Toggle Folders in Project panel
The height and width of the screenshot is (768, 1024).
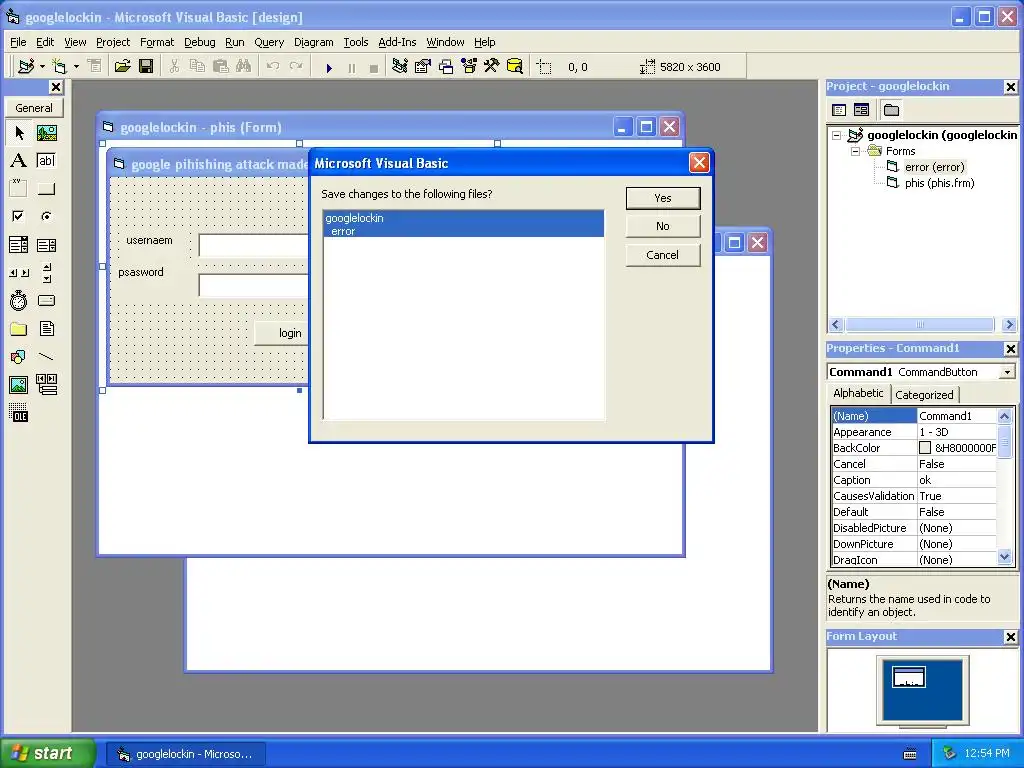(891, 110)
